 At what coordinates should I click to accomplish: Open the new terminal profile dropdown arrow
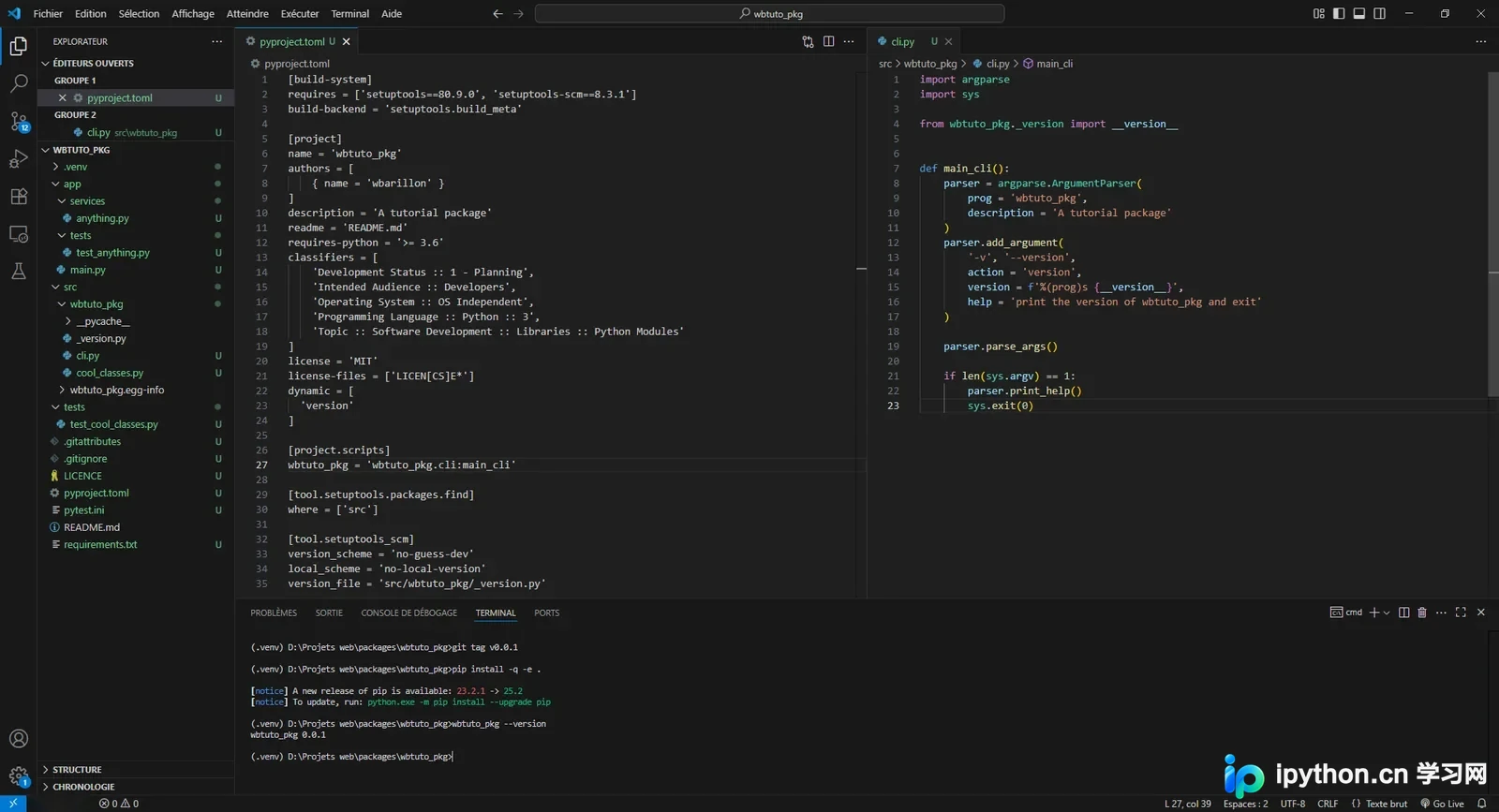[x=1387, y=613]
